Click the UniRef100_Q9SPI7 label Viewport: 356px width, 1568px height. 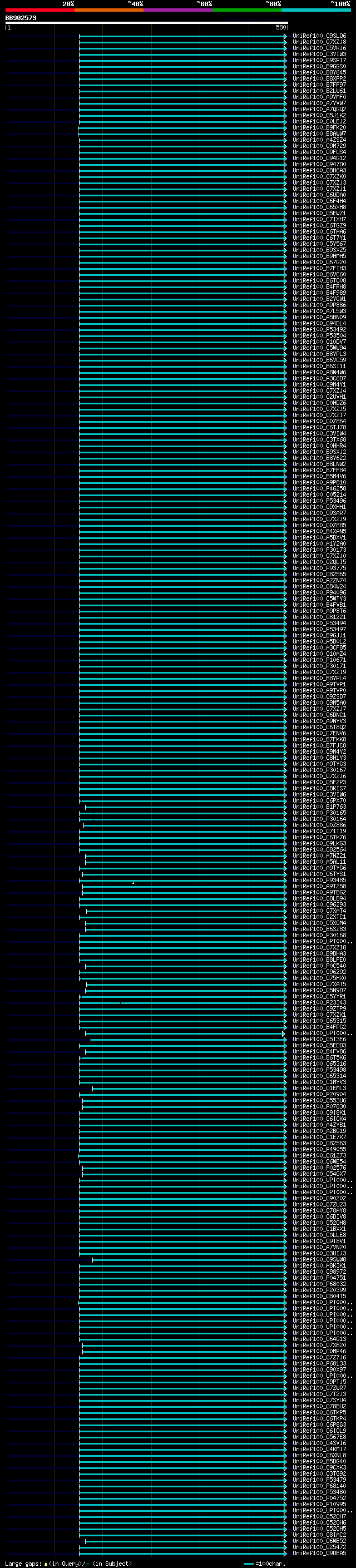click(x=319, y=60)
